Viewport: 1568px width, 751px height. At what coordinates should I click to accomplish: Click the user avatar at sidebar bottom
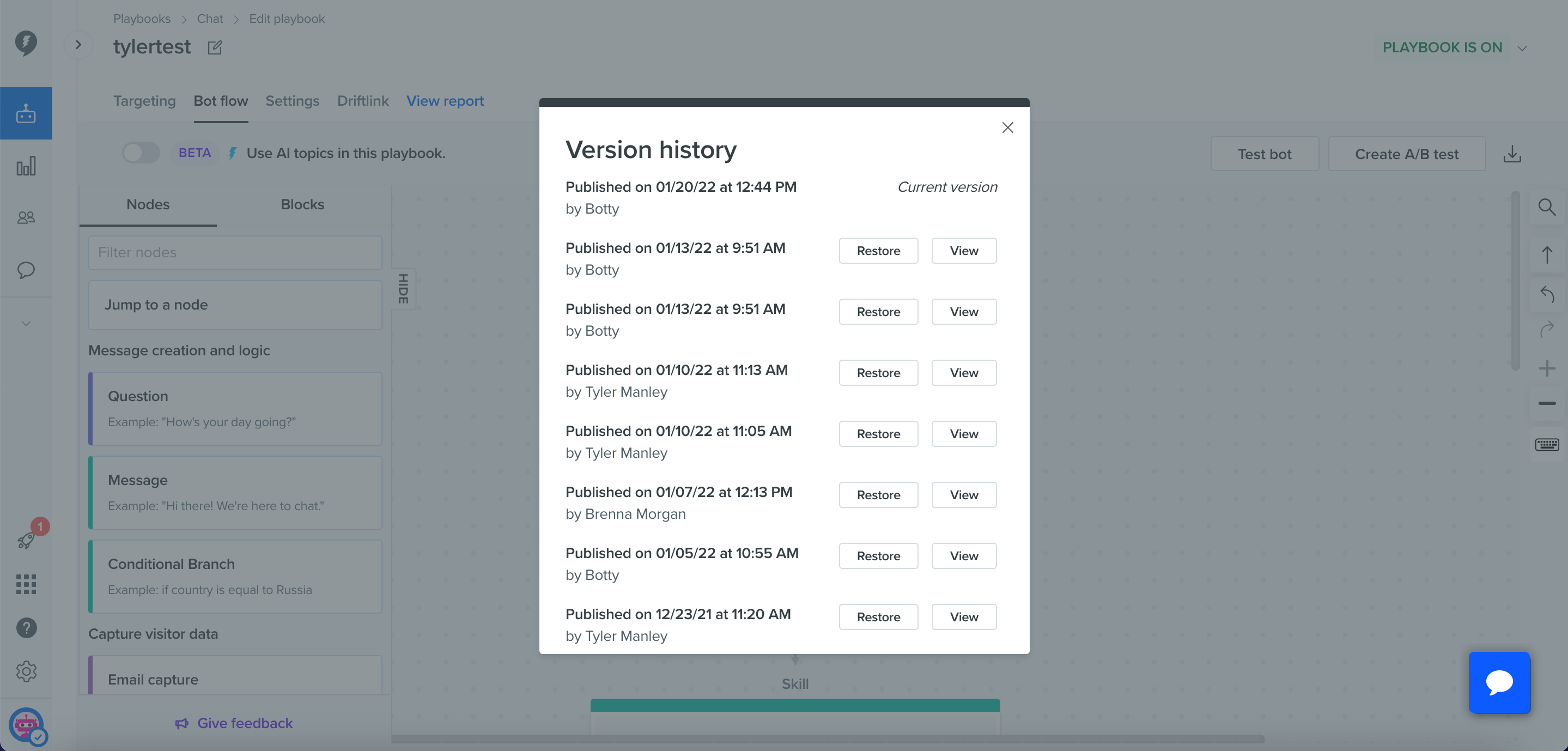26,725
